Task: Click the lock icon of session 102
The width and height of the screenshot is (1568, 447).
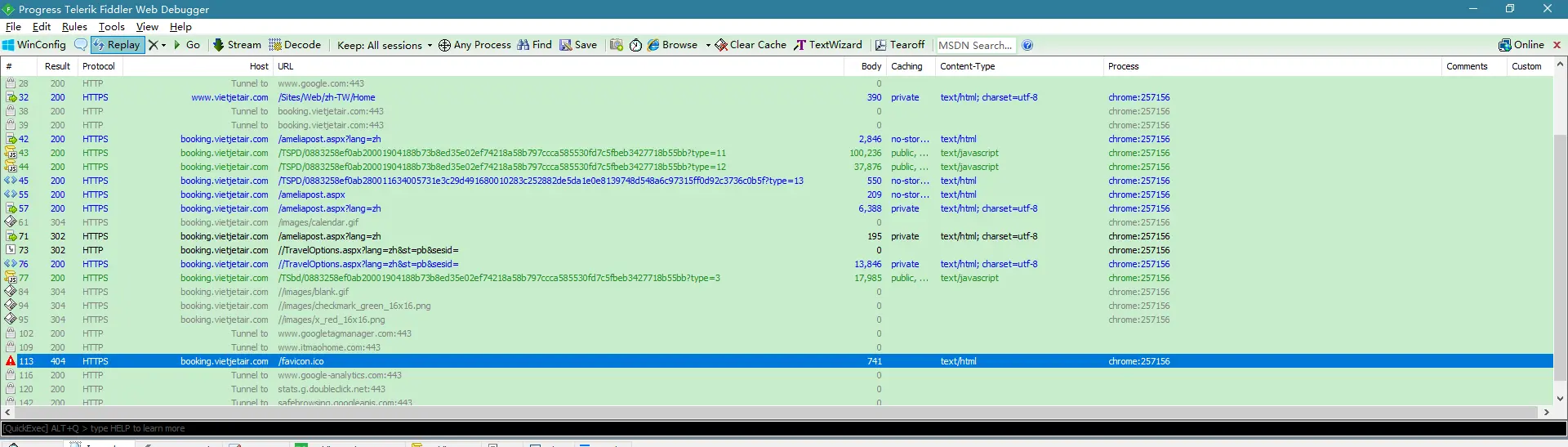Action: (x=11, y=333)
